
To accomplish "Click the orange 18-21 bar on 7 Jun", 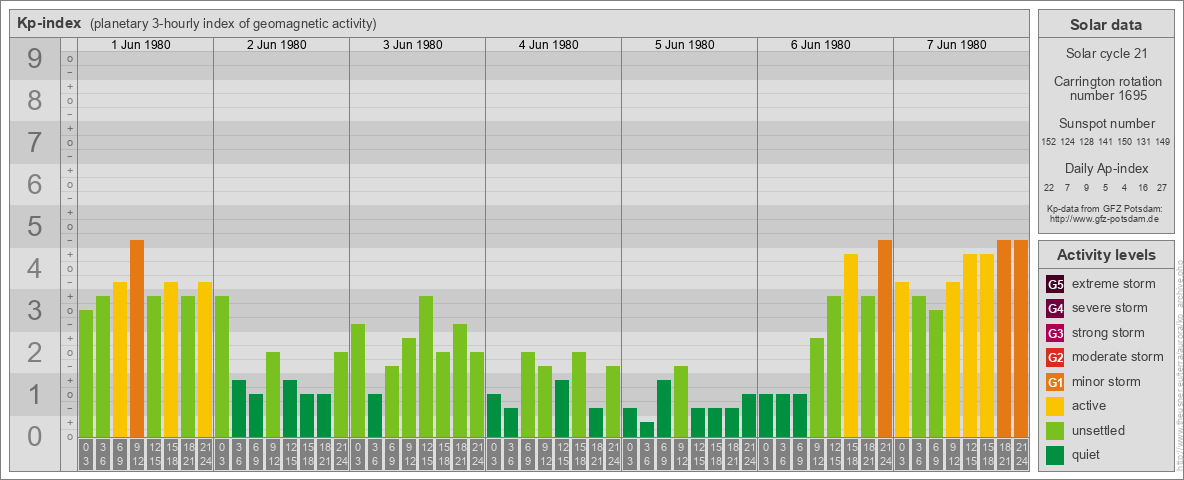I will [x=1004, y=338].
